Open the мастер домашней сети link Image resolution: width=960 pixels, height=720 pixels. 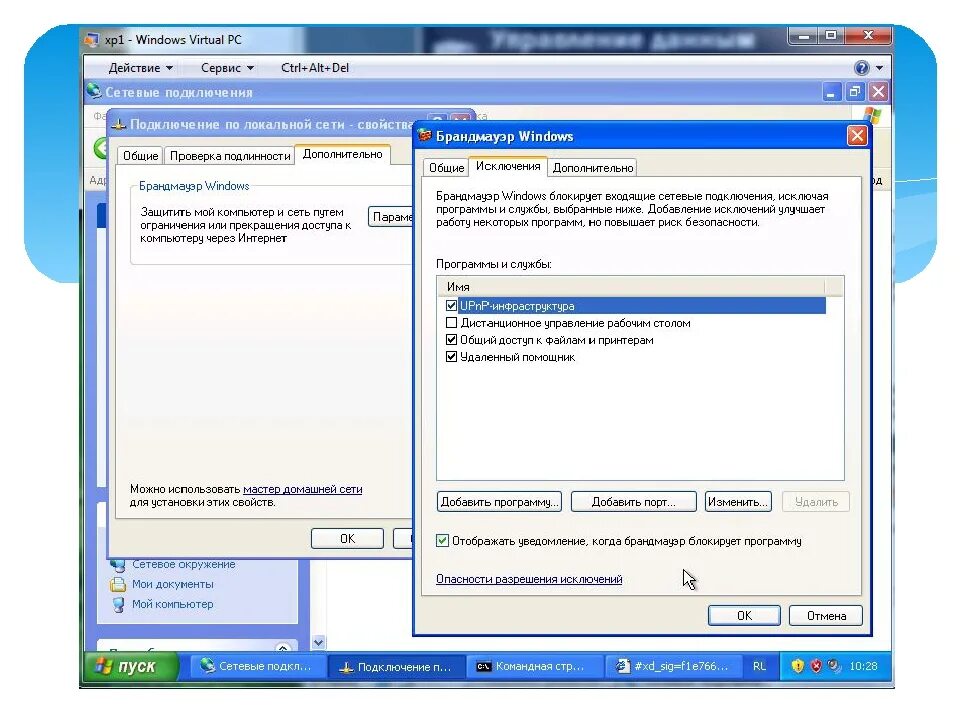tap(302, 489)
